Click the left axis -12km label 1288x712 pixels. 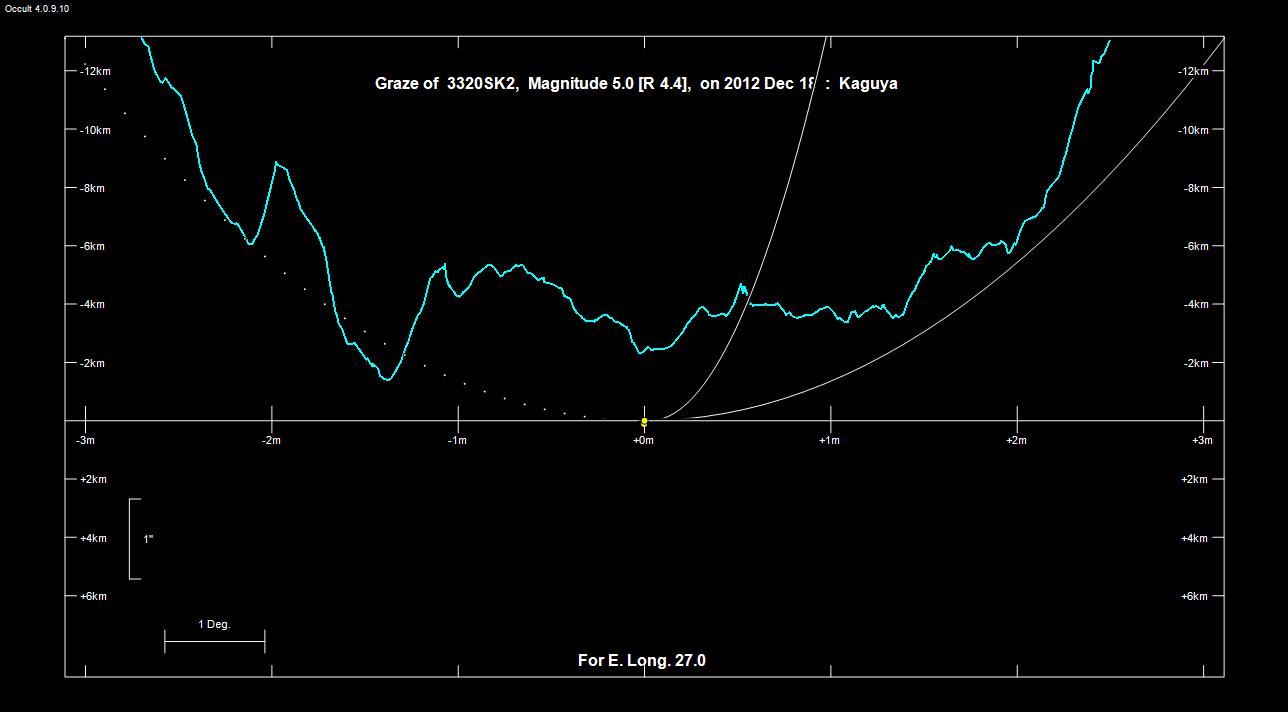95,72
